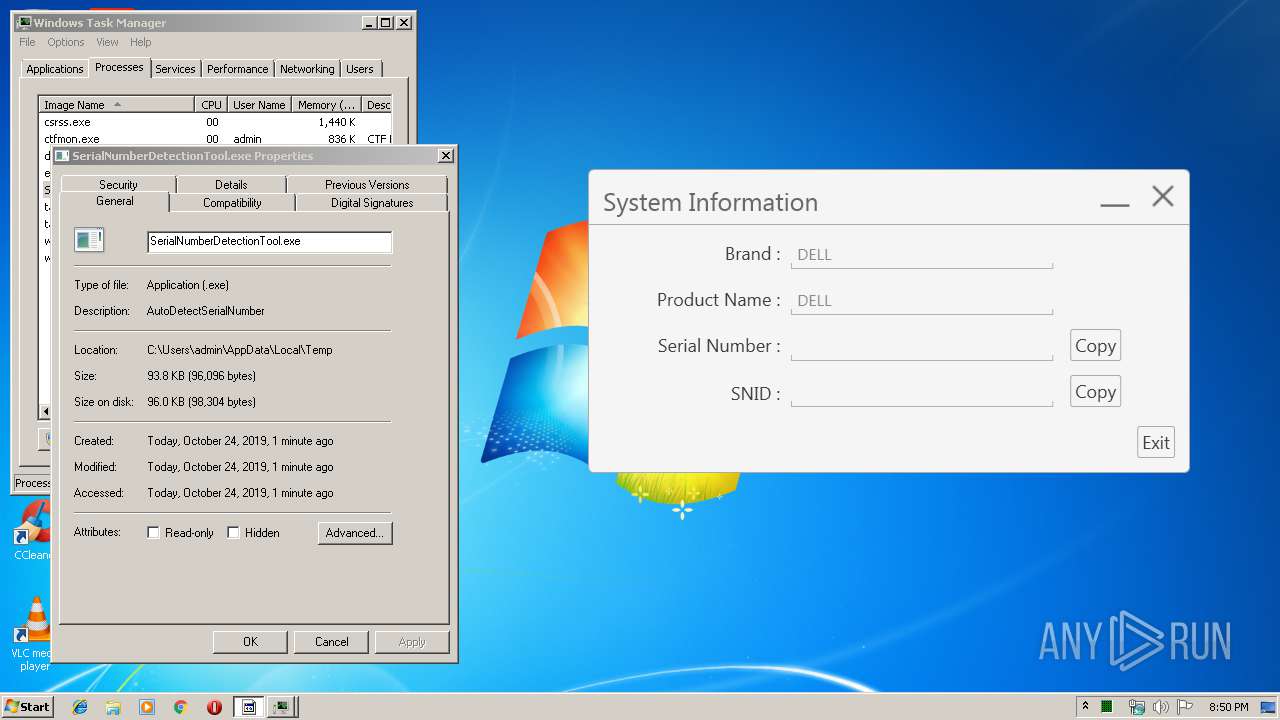Sort processes by CPU column

coord(210,105)
